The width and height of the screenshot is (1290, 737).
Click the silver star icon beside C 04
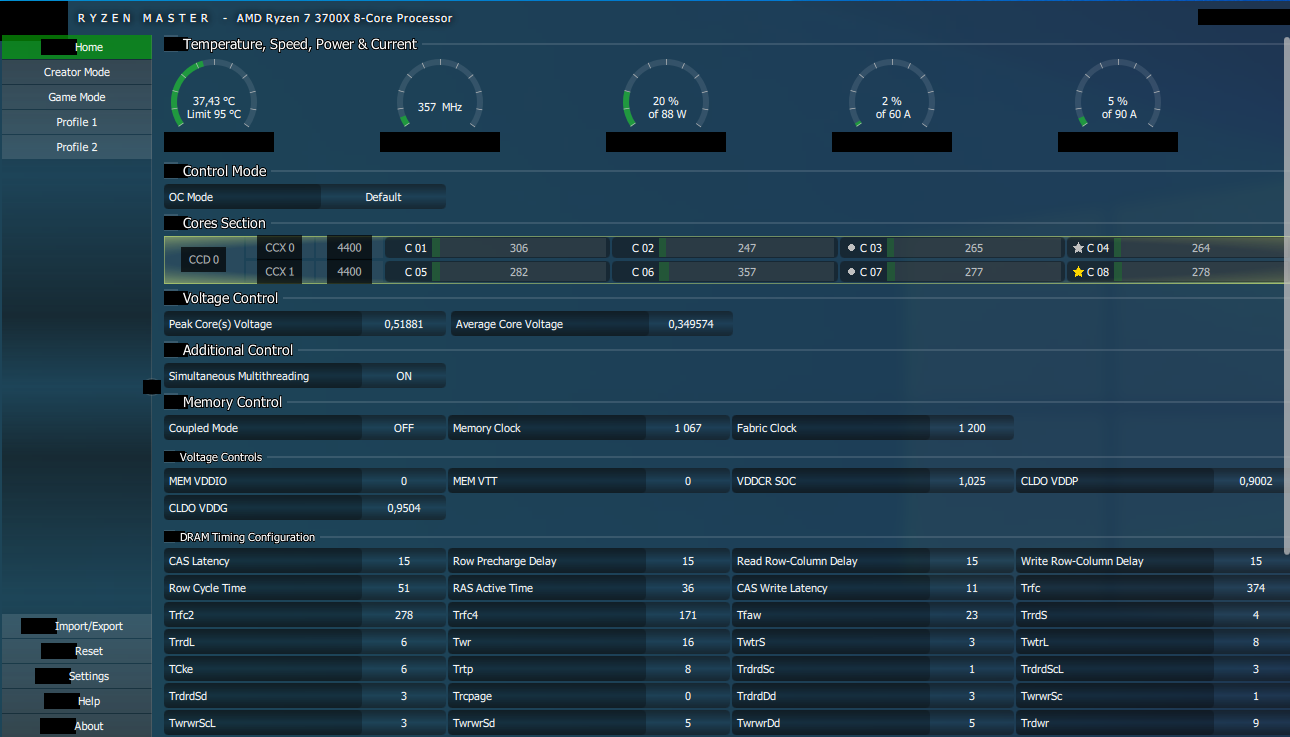pos(1078,248)
